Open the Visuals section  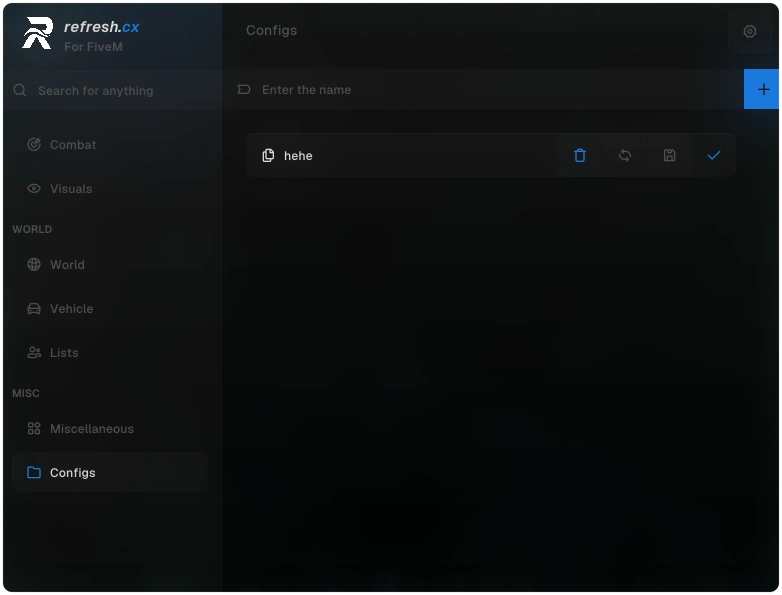point(110,189)
